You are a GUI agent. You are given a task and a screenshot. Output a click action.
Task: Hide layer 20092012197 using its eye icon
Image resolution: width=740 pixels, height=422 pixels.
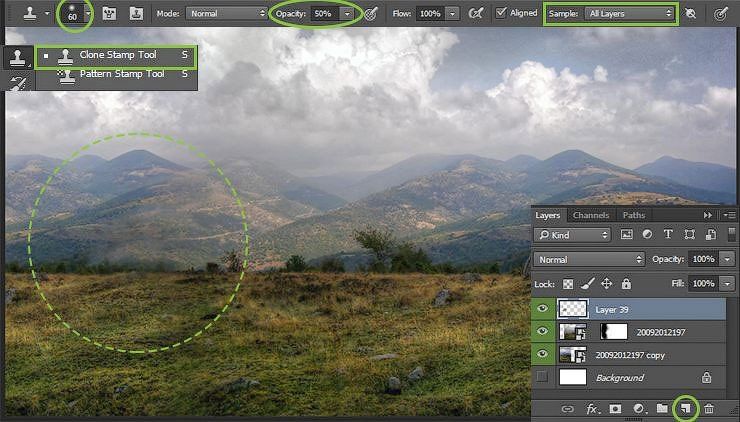point(543,331)
